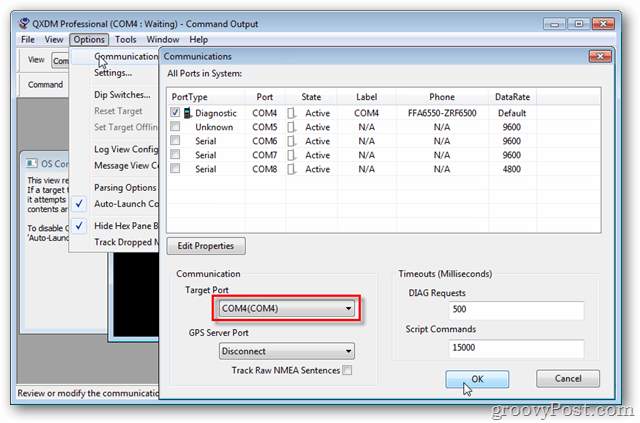
Task: Click the QXDM app icon in title bar
Action: coord(24,23)
